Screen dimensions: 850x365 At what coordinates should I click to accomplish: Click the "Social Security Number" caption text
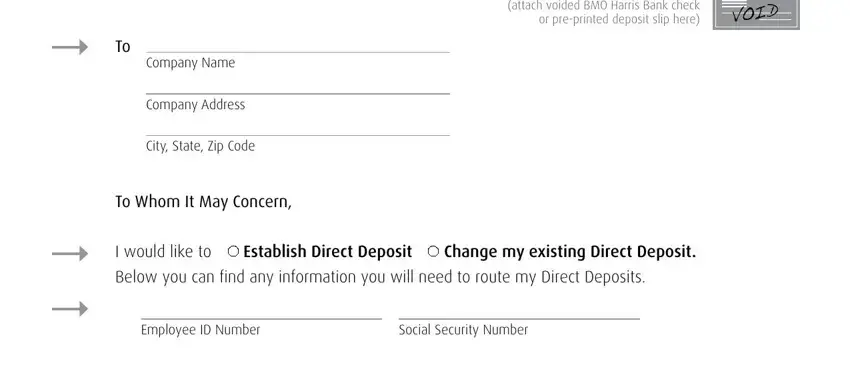tap(463, 330)
